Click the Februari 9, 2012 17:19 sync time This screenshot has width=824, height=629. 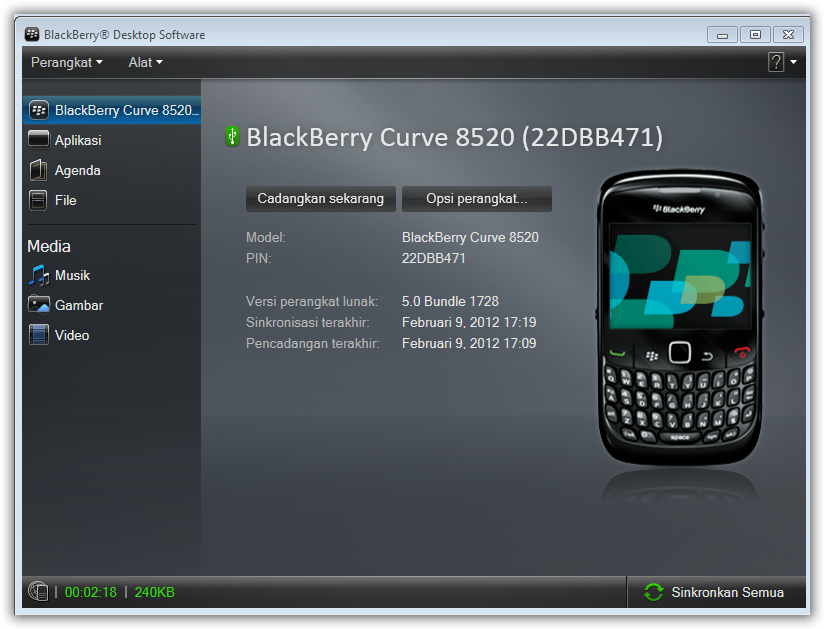click(469, 322)
